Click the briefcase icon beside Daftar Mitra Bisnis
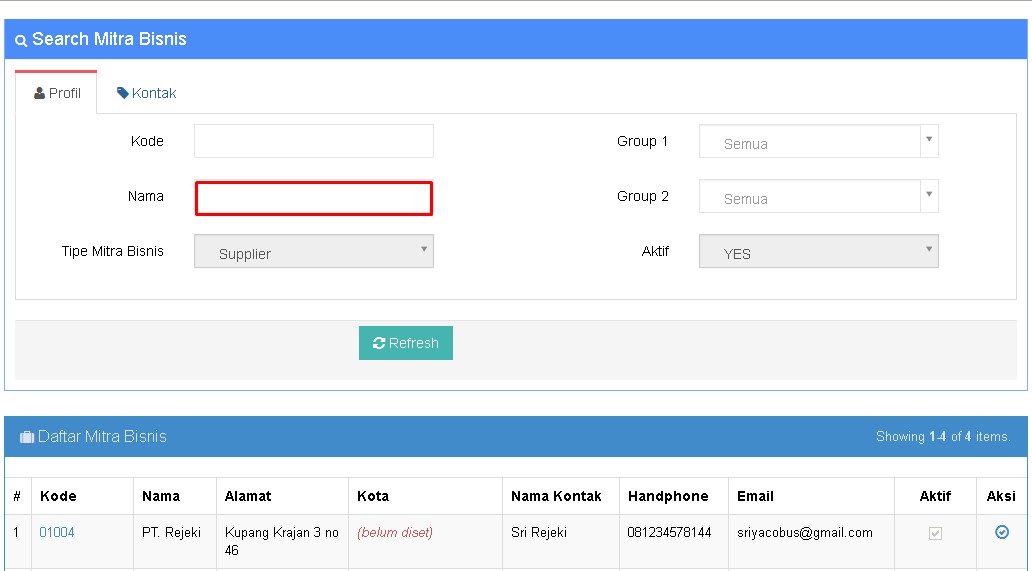 [x=27, y=437]
